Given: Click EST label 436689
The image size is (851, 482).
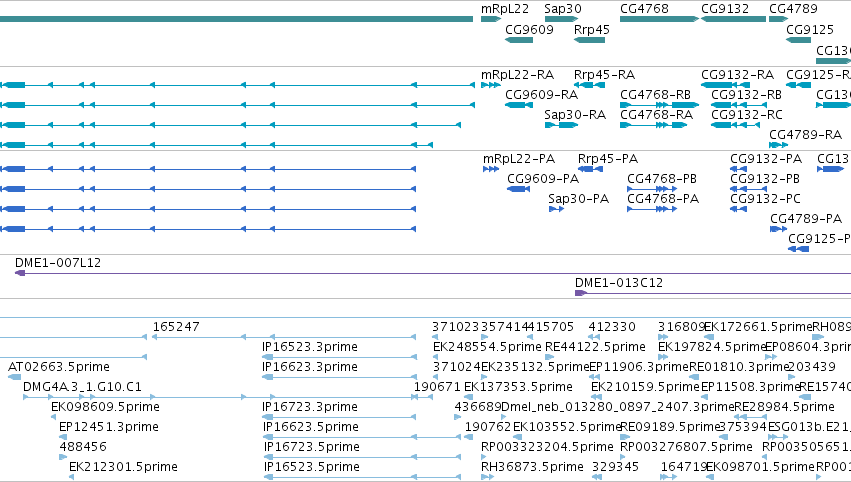Looking at the screenshot, I should tap(478, 408).
